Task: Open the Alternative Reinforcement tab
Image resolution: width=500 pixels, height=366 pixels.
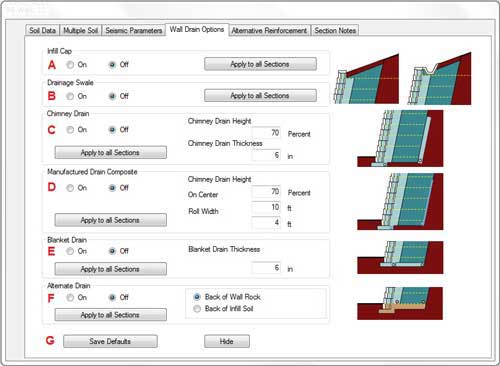Action: tap(269, 30)
